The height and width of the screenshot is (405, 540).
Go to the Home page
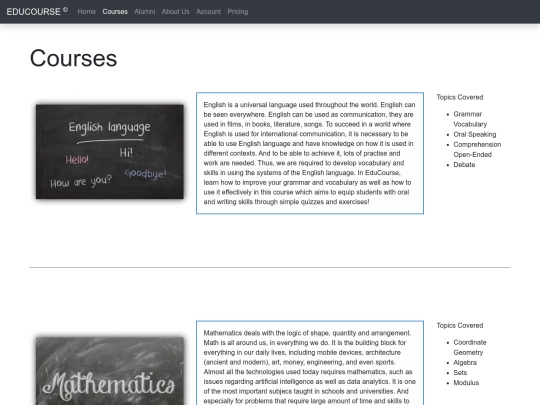point(86,12)
